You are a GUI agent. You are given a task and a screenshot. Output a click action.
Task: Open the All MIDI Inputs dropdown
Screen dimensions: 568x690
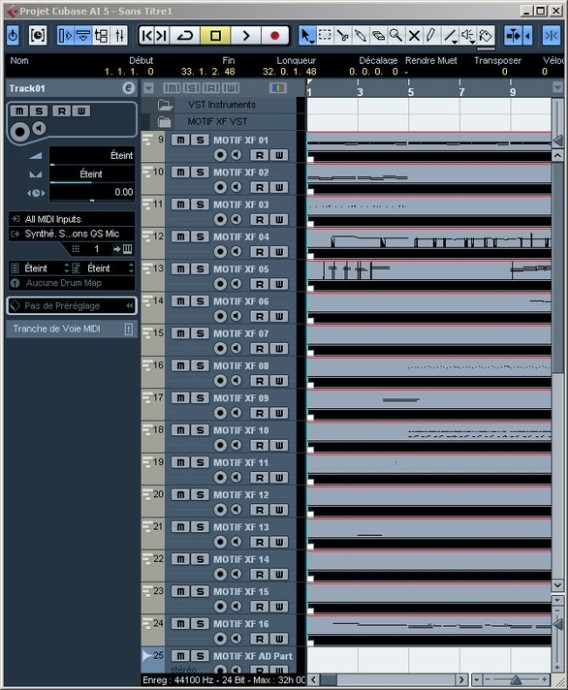click(x=72, y=219)
